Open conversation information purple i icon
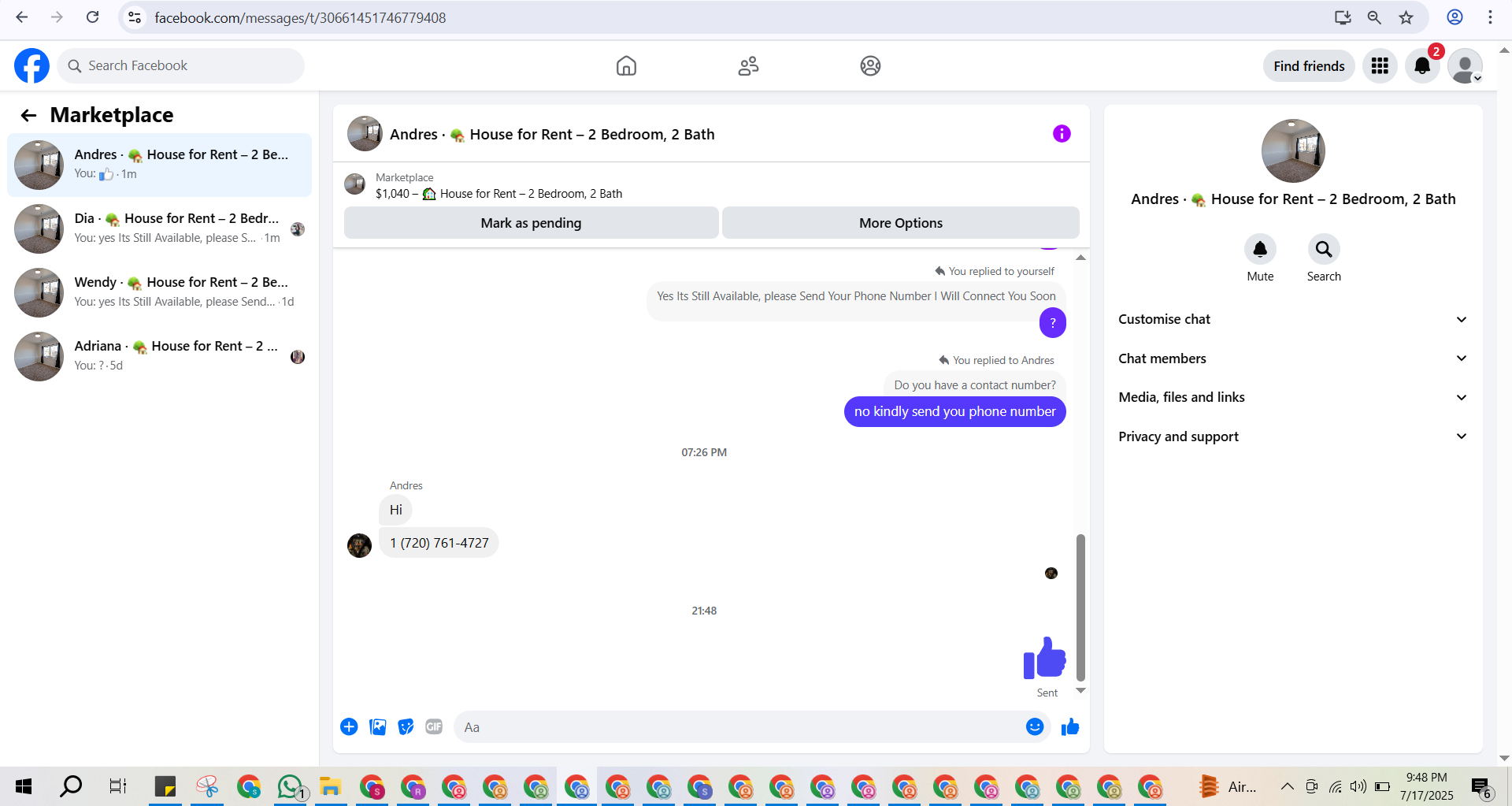The image size is (1512, 806). 1062,134
